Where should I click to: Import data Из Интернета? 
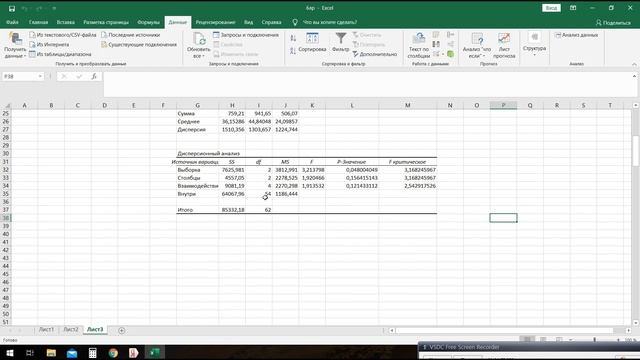pos(49,44)
